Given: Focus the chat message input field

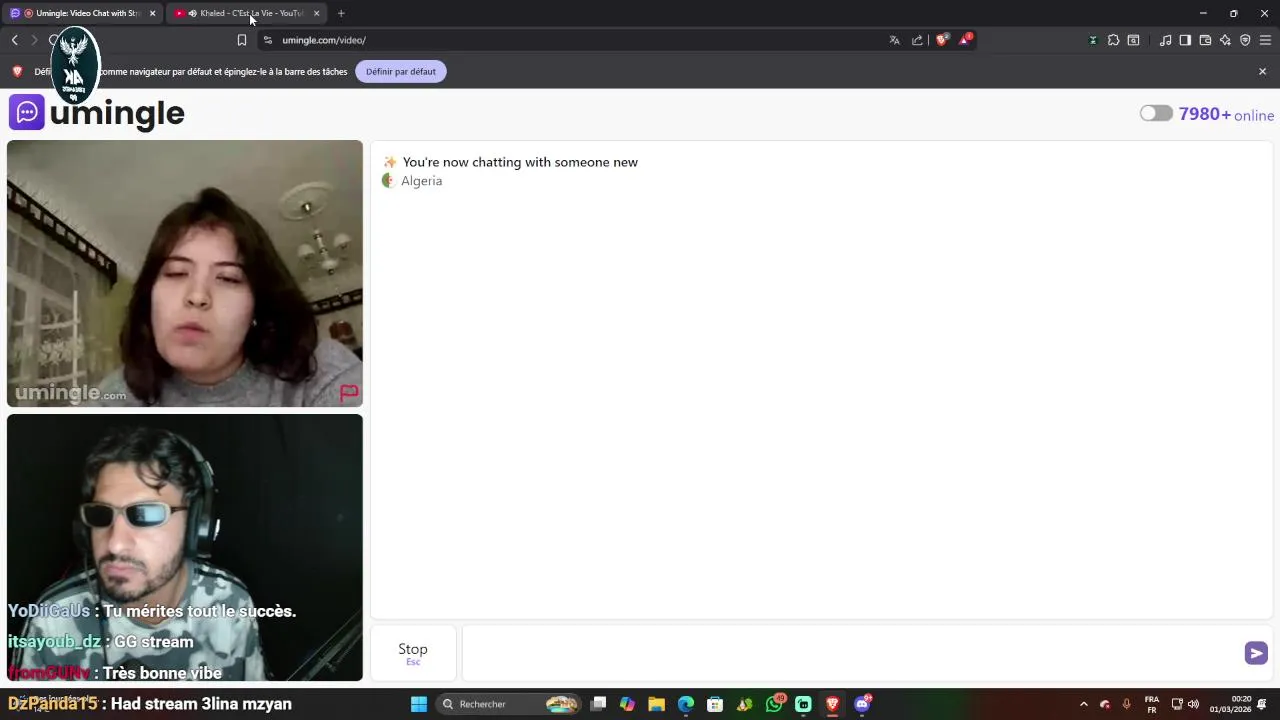Looking at the screenshot, I should click(852, 653).
